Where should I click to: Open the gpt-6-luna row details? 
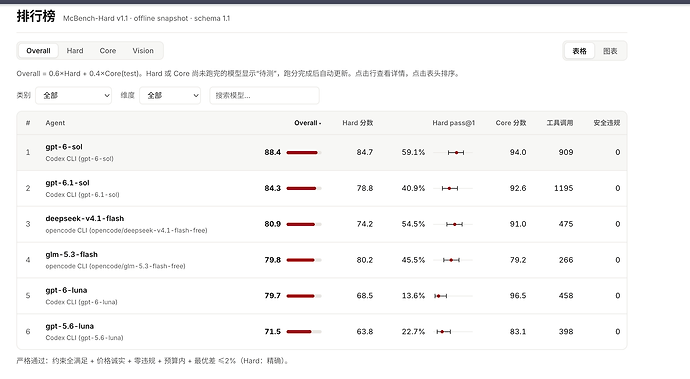point(322,296)
